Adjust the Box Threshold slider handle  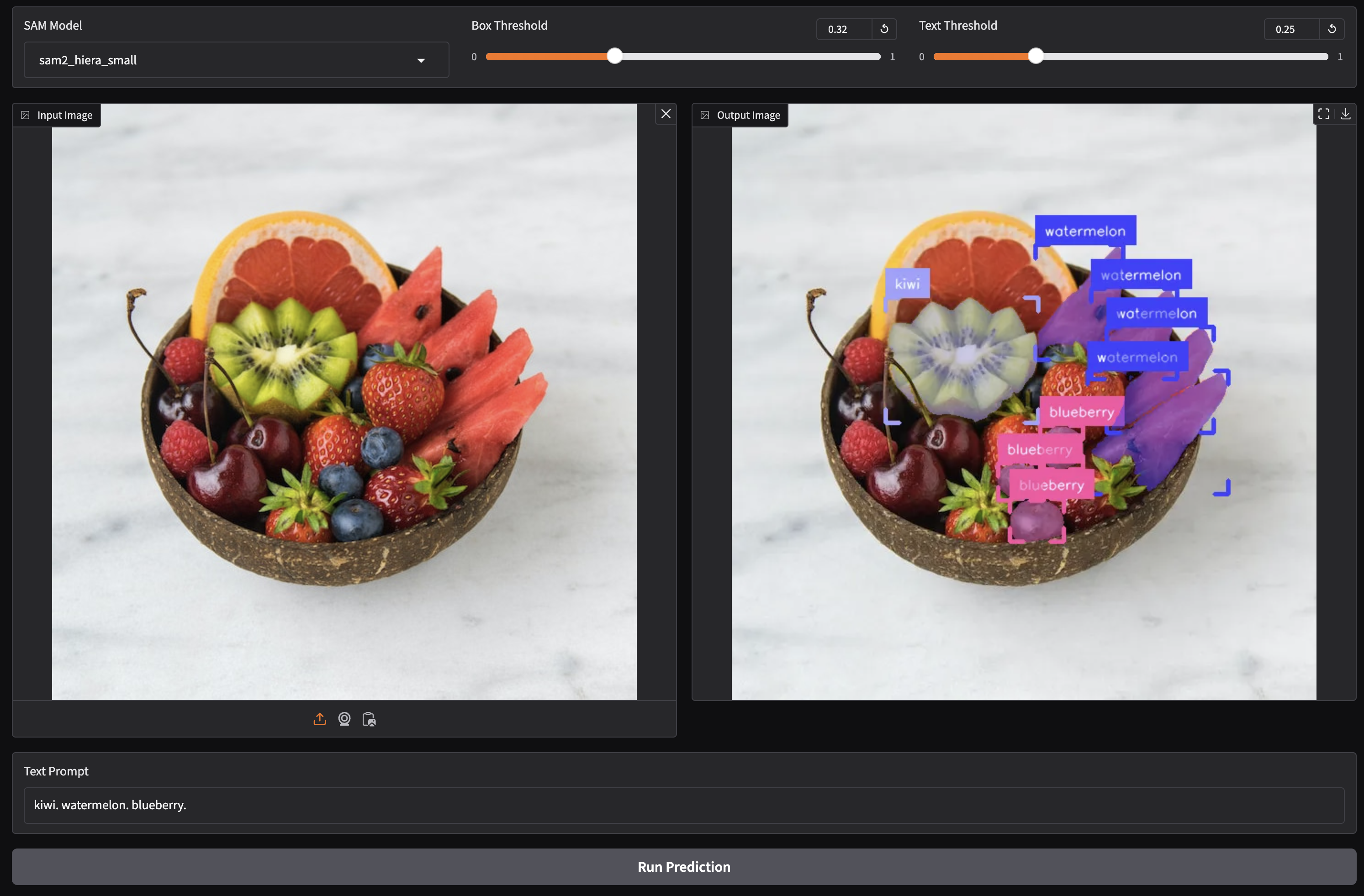pos(614,56)
